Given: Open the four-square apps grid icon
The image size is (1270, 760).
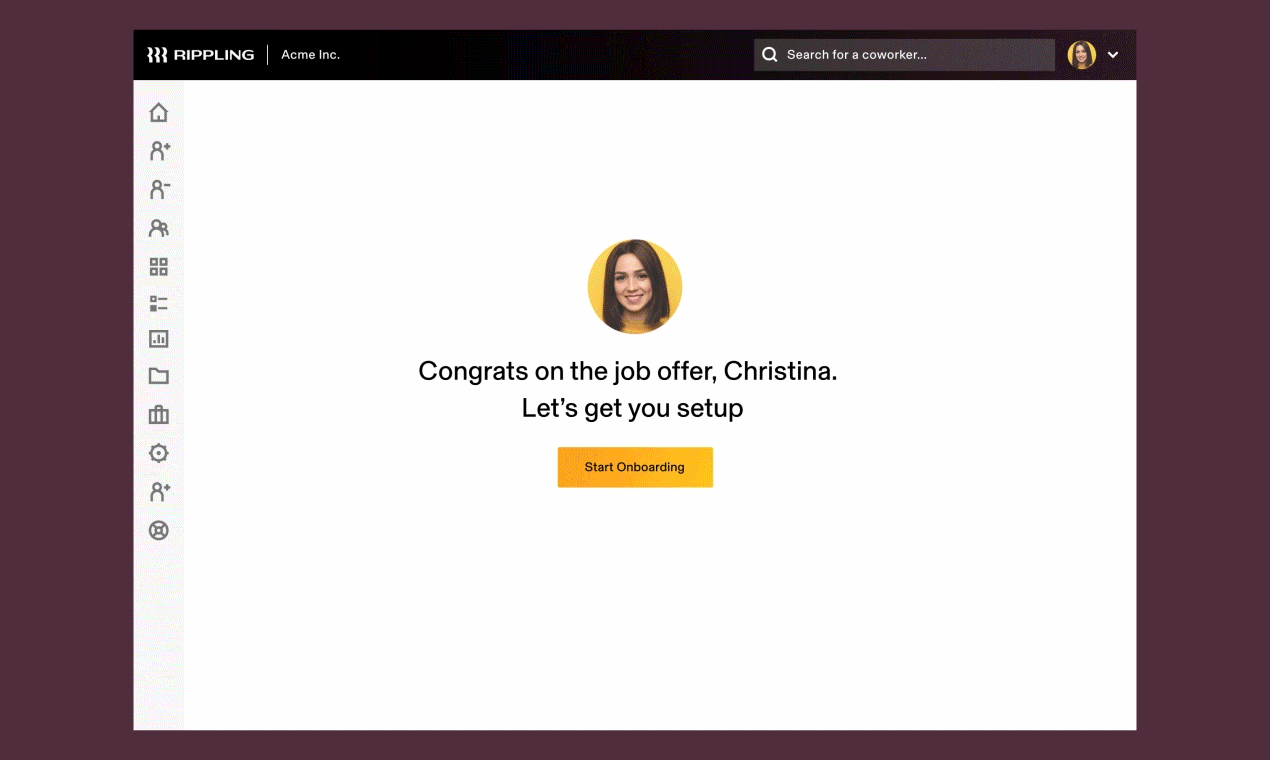Looking at the screenshot, I should (158, 267).
